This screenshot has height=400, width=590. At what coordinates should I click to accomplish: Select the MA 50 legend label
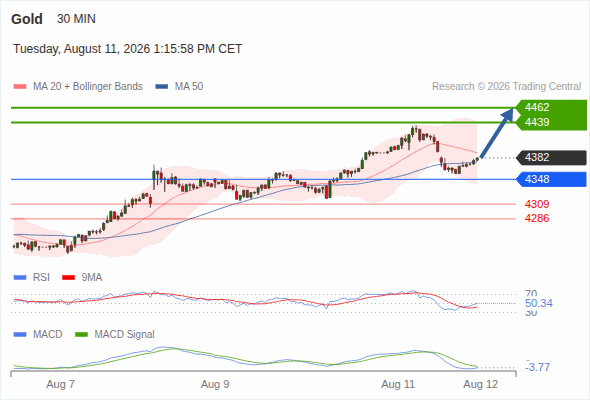click(189, 87)
